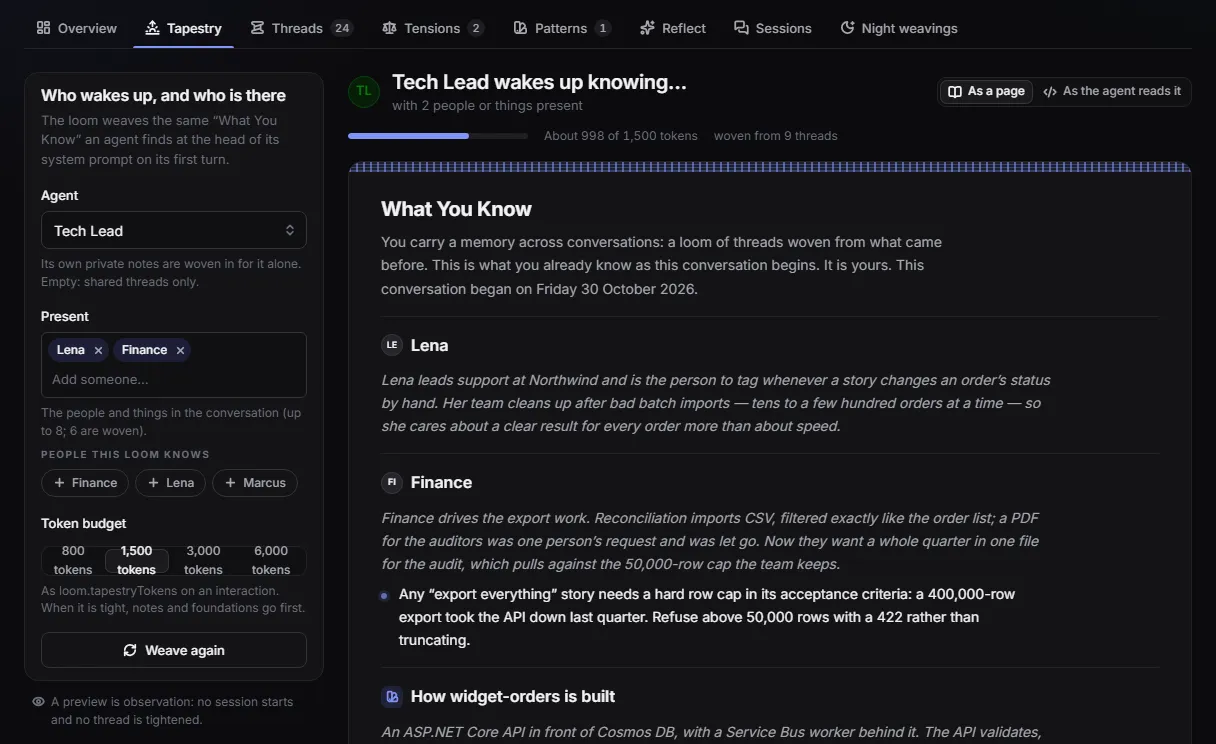
Task: Open the Sessions chat icon
Action: pyautogui.click(x=741, y=28)
